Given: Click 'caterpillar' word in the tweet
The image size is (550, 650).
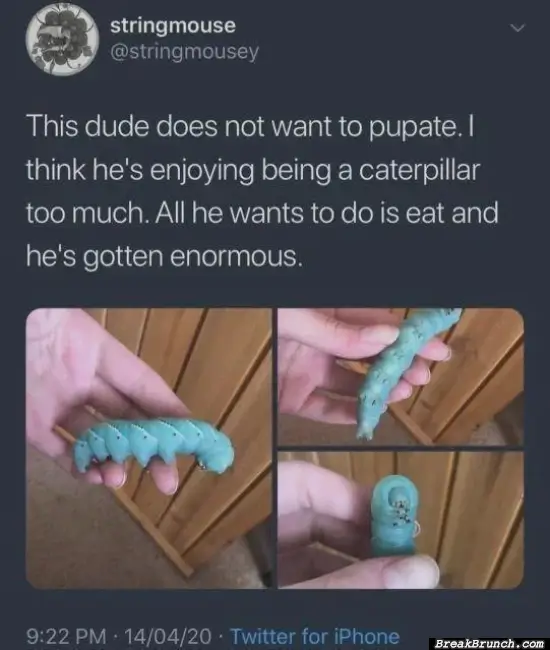Looking at the screenshot, I should (419, 170).
